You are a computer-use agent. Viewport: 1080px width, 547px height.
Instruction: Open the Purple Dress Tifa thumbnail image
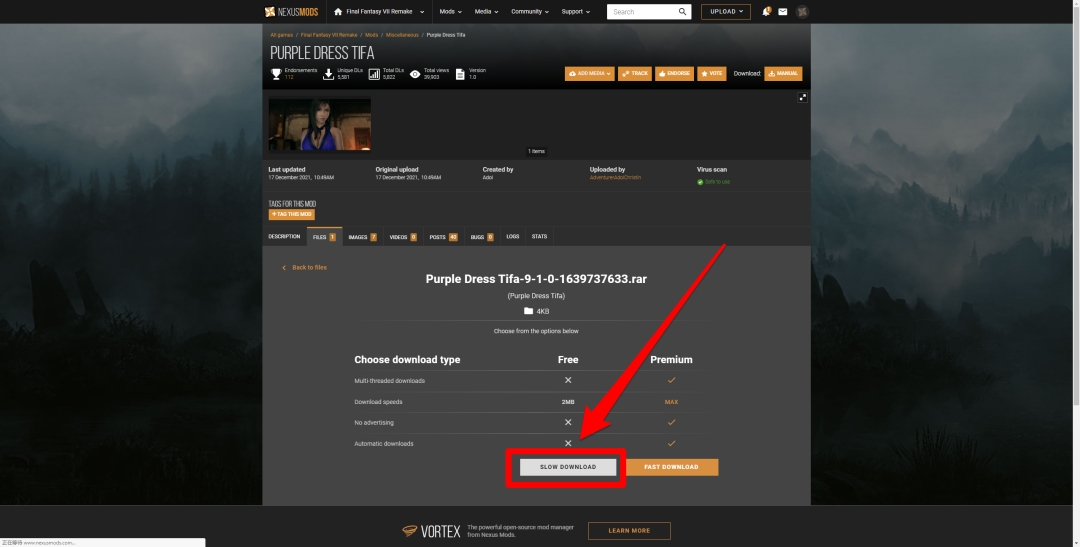coord(319,124)
